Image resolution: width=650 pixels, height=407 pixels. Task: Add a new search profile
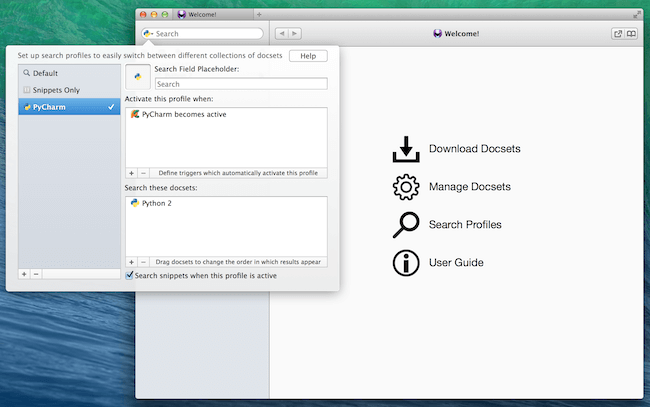[24, 274]
